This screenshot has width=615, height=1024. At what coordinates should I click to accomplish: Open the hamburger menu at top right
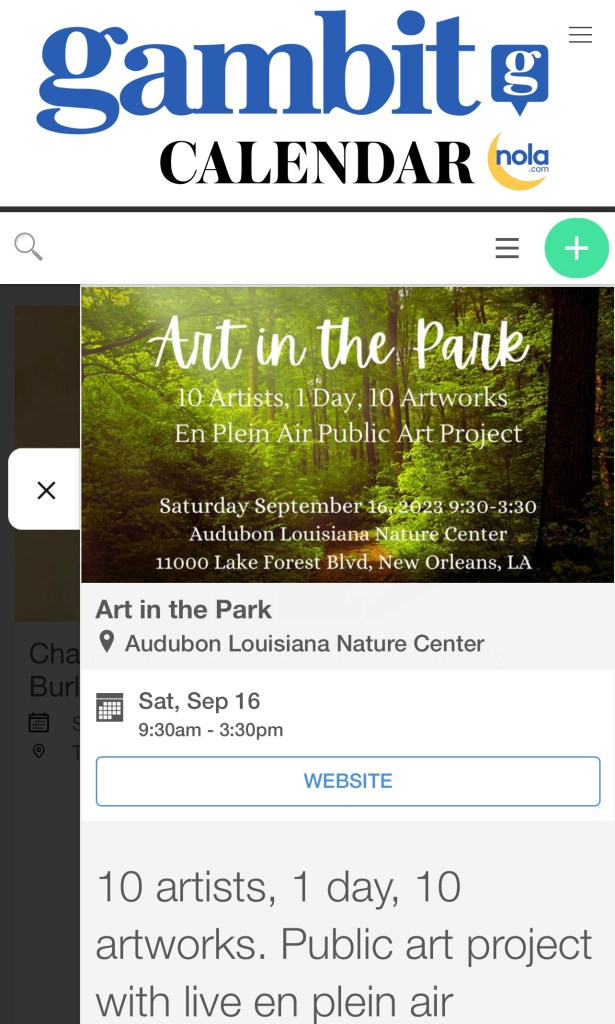[x=580, y=35]
